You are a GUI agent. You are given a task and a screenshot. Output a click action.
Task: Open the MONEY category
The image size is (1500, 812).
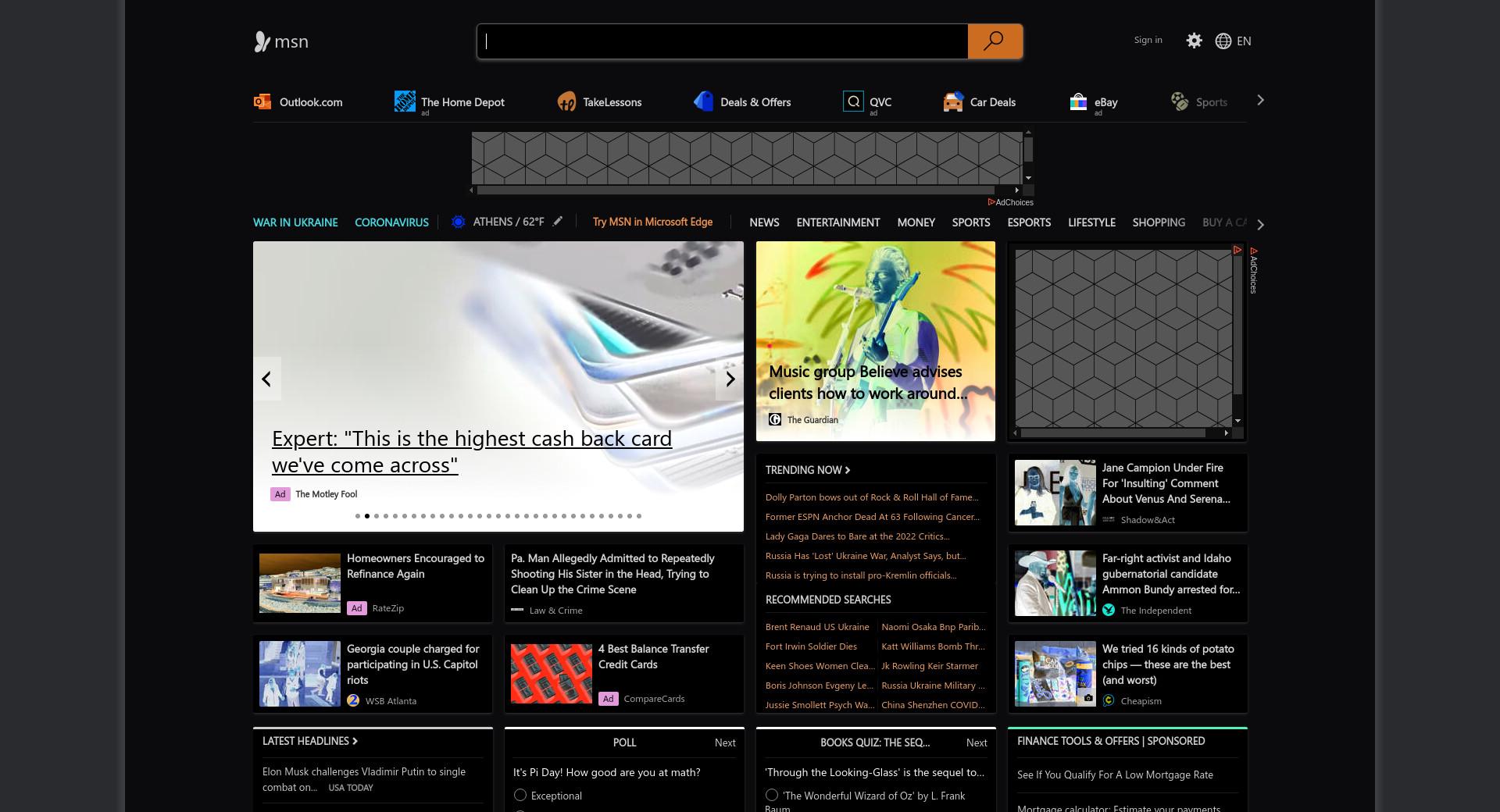(916, 223)
